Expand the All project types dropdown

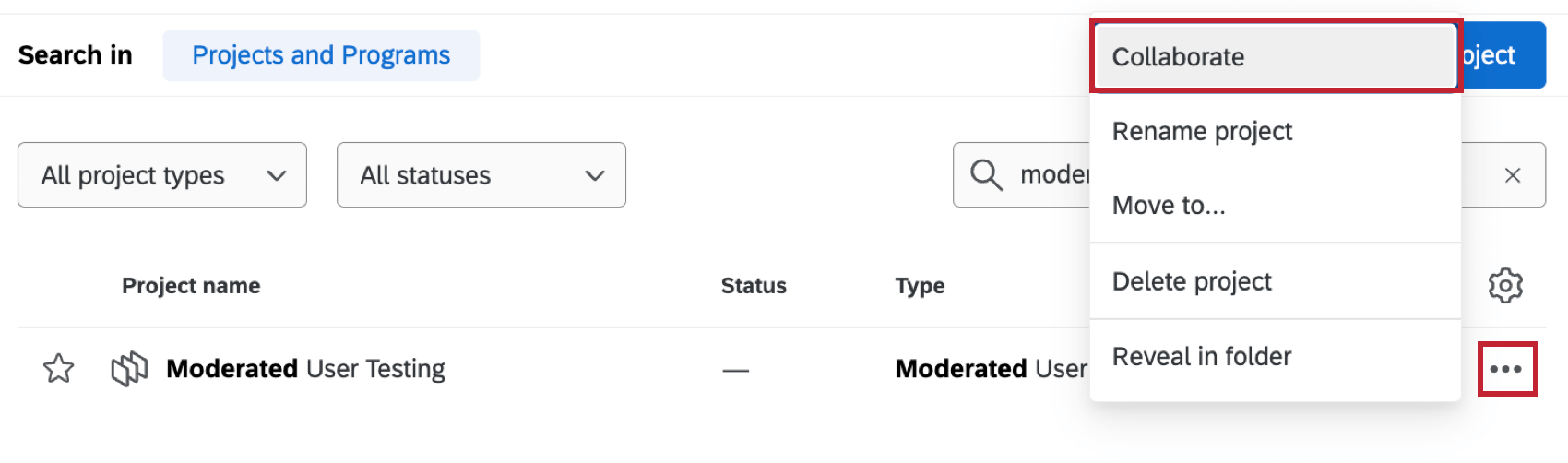pos(162,175)
